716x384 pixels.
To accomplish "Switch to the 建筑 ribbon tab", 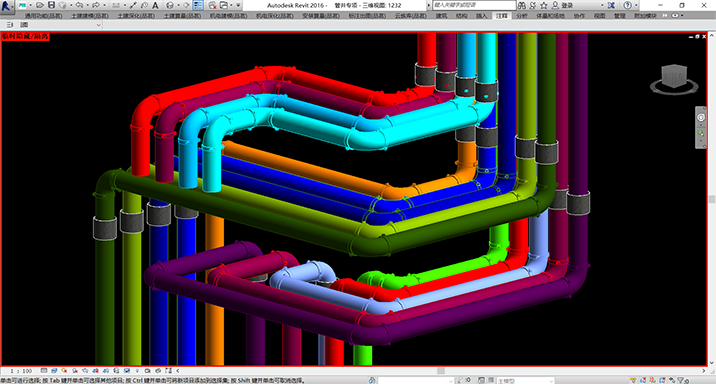I will (x=441, y=16).
